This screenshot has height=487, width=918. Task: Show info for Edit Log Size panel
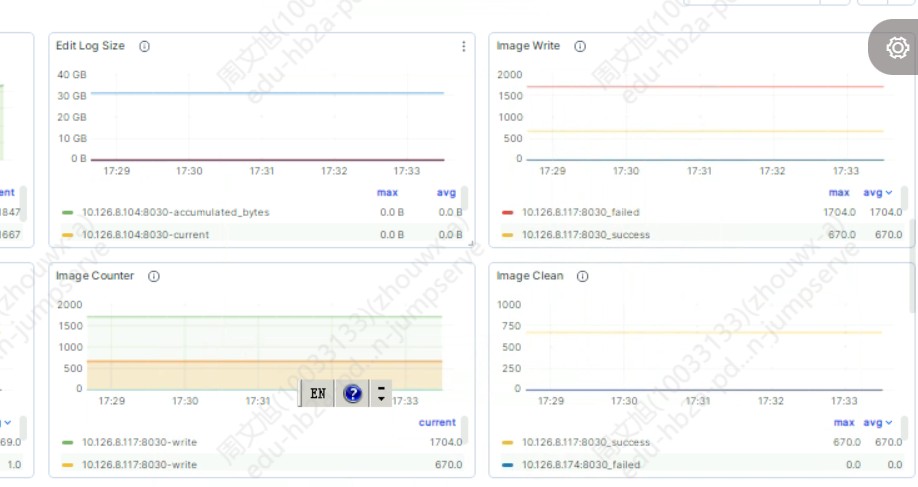click(x=144, y=46)
